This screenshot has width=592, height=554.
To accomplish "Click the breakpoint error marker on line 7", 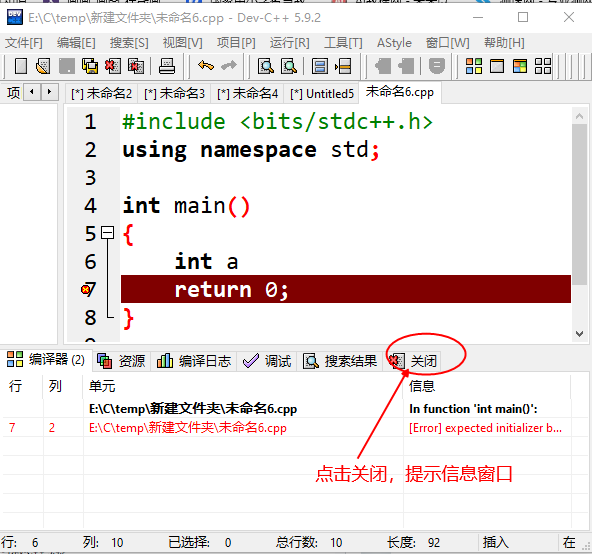I will (x=86, y=290).
